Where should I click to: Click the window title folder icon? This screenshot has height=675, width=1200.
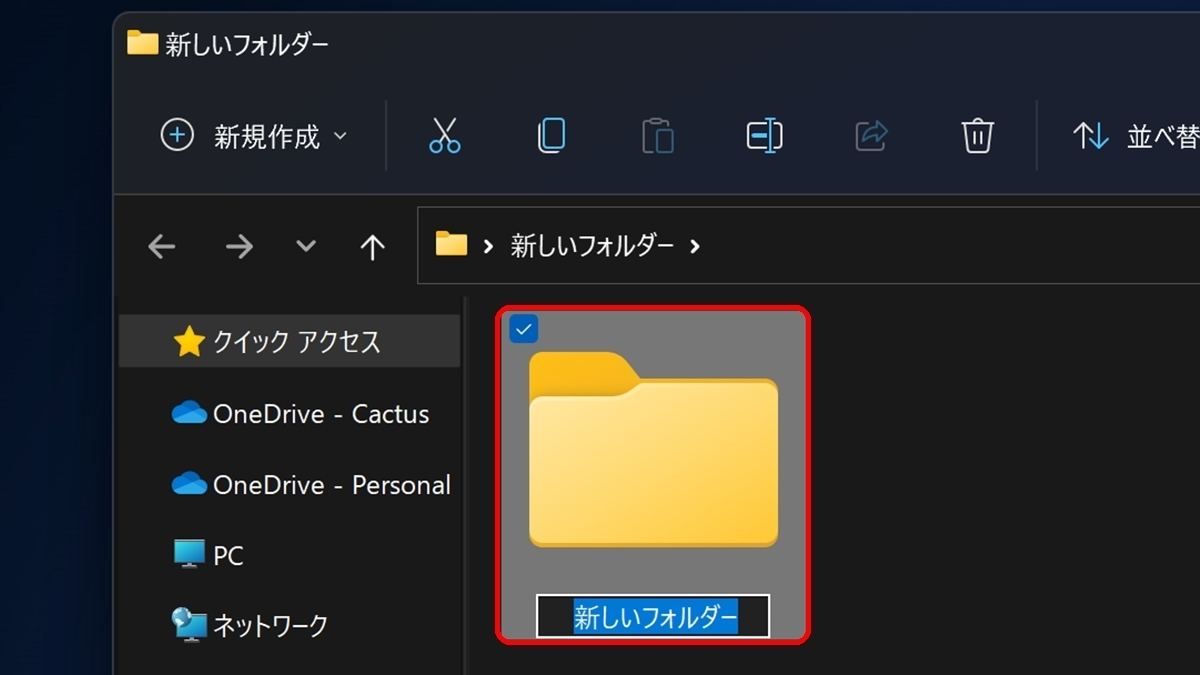pos(143,43)
